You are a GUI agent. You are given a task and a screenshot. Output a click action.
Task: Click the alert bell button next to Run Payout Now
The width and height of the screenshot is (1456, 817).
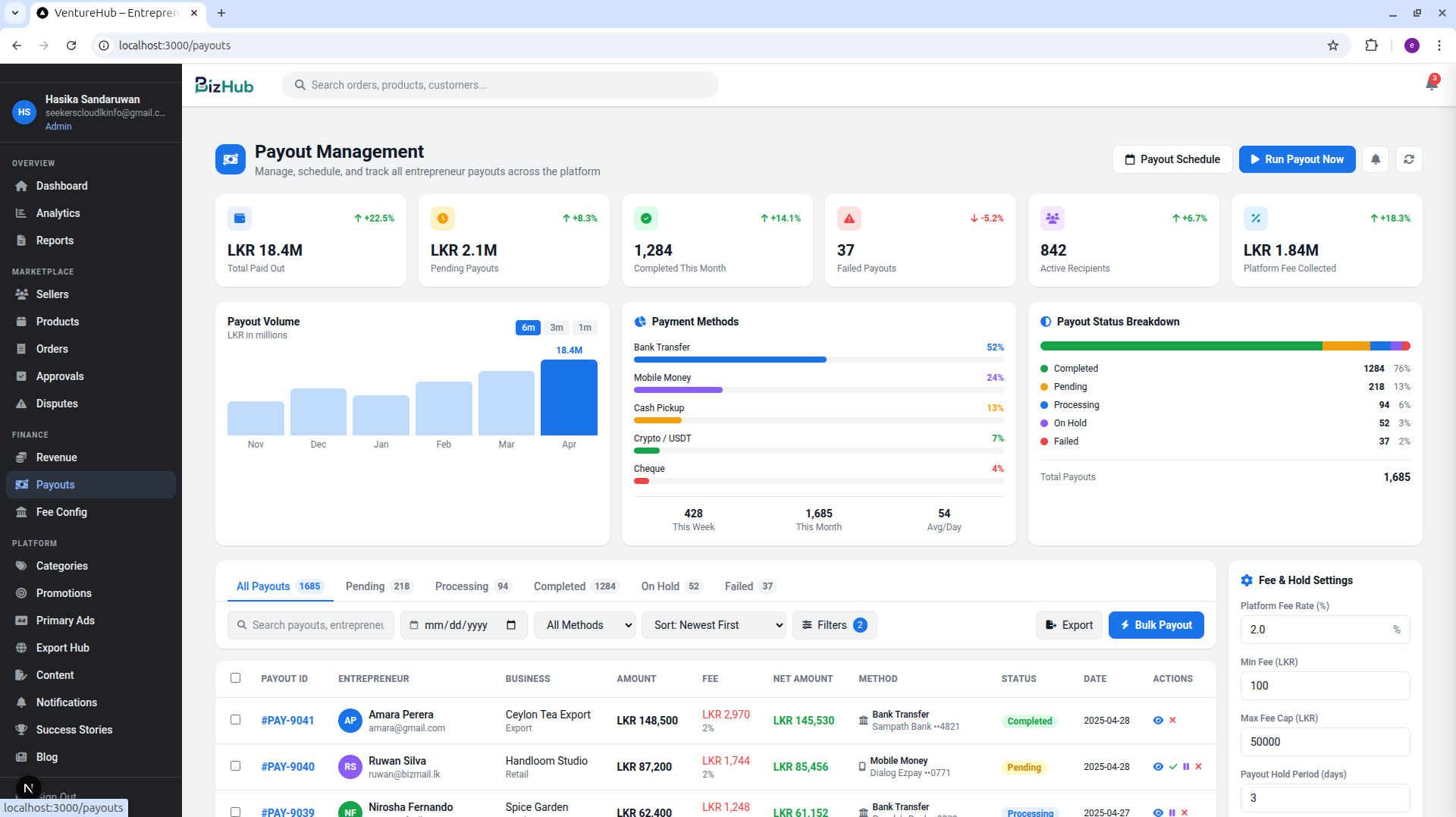[1376, 159]
